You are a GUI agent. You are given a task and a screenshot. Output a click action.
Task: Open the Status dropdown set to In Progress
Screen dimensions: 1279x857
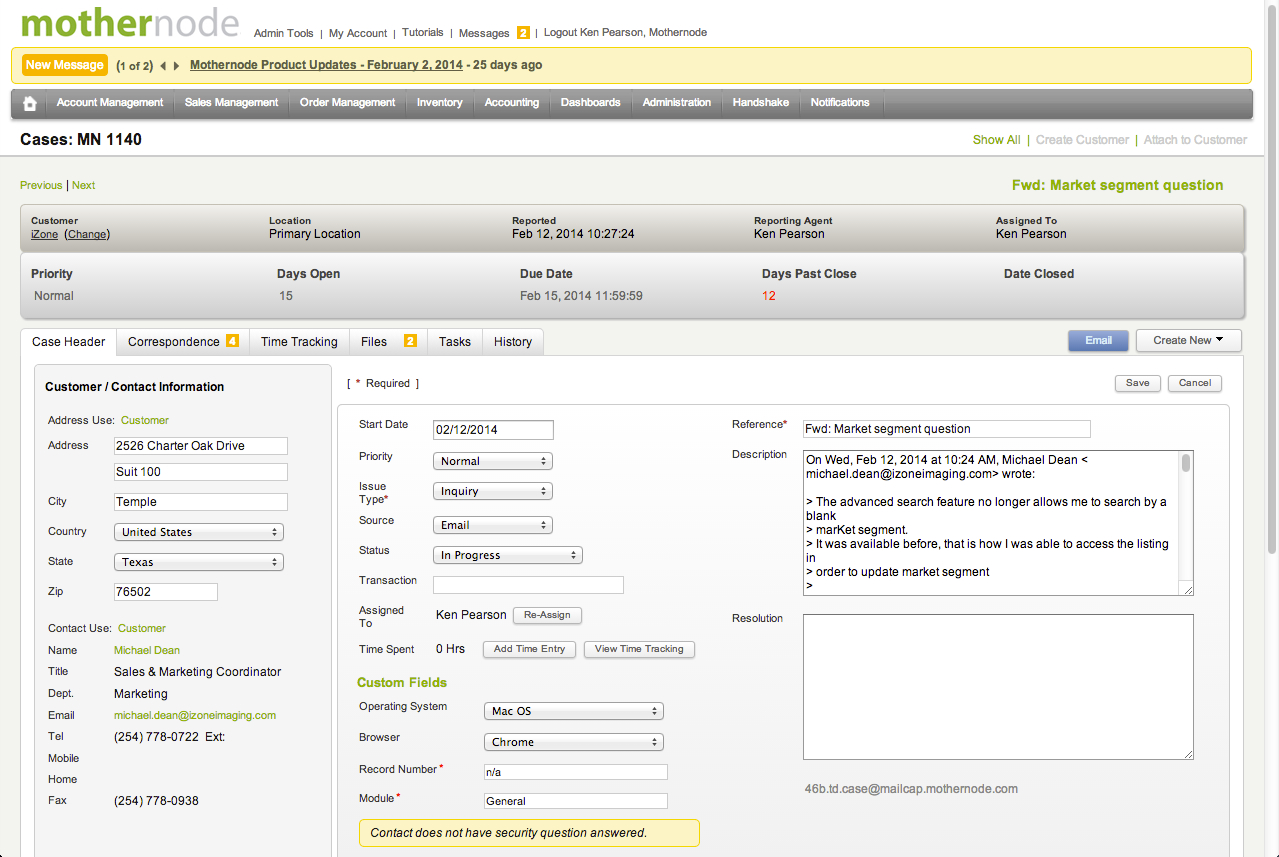(507, 555)
